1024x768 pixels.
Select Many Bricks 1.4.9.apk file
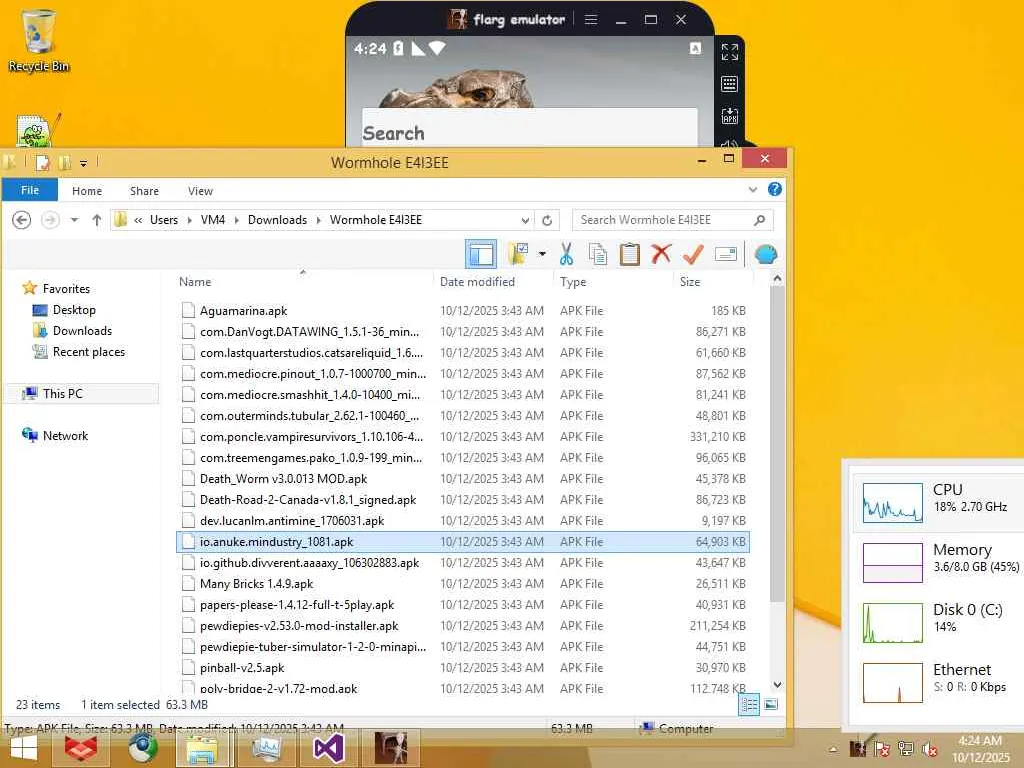(x=462, y=584)
